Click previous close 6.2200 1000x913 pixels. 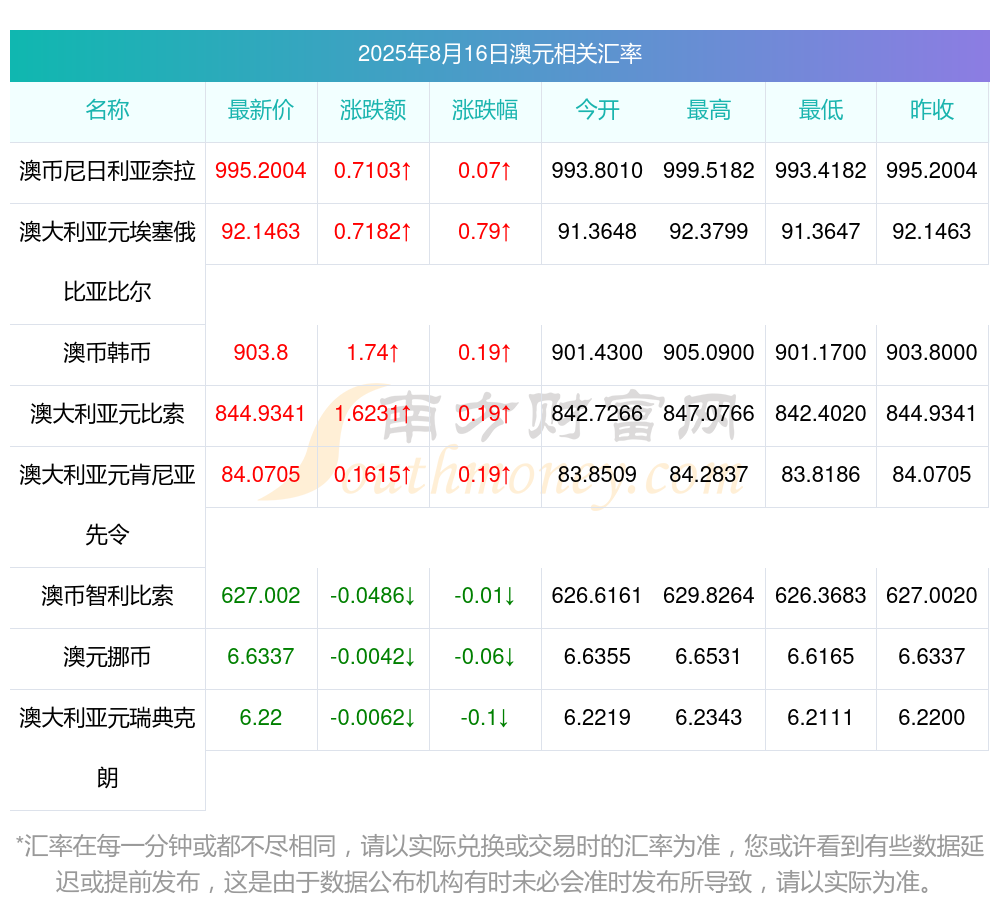tap(932, 718)
